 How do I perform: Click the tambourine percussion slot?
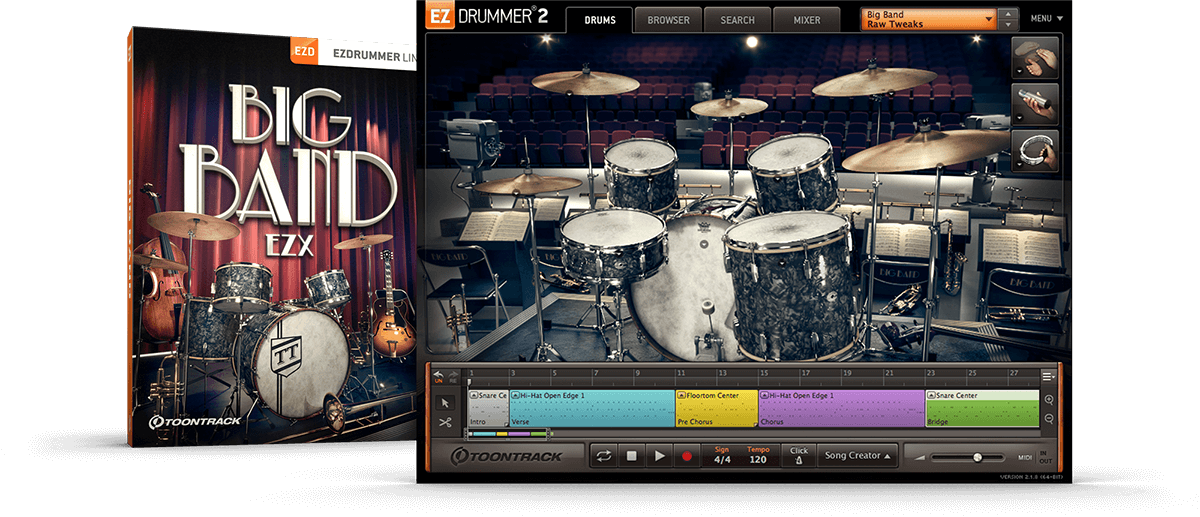pyautogui.click(x=1034, y=150)
